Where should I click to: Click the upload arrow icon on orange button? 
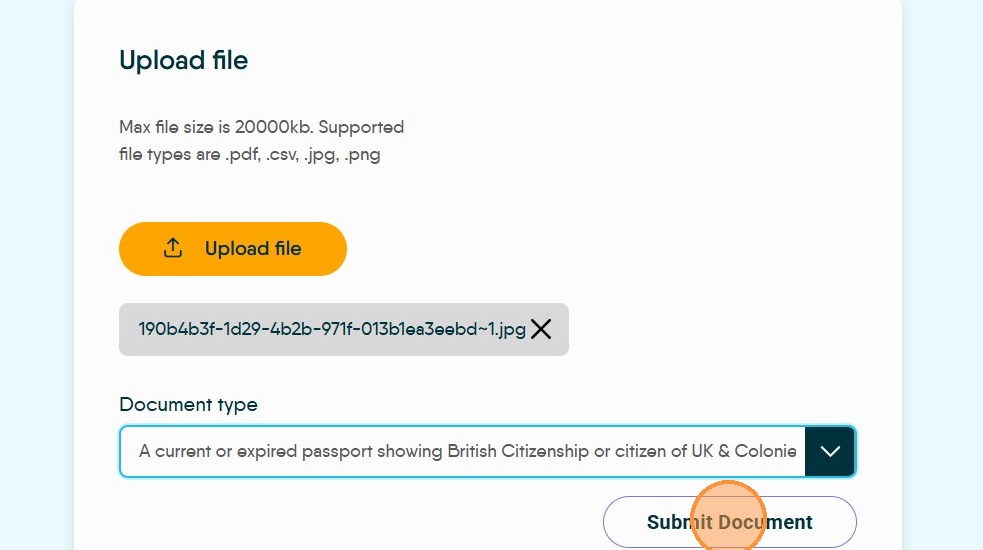[173, 248]
